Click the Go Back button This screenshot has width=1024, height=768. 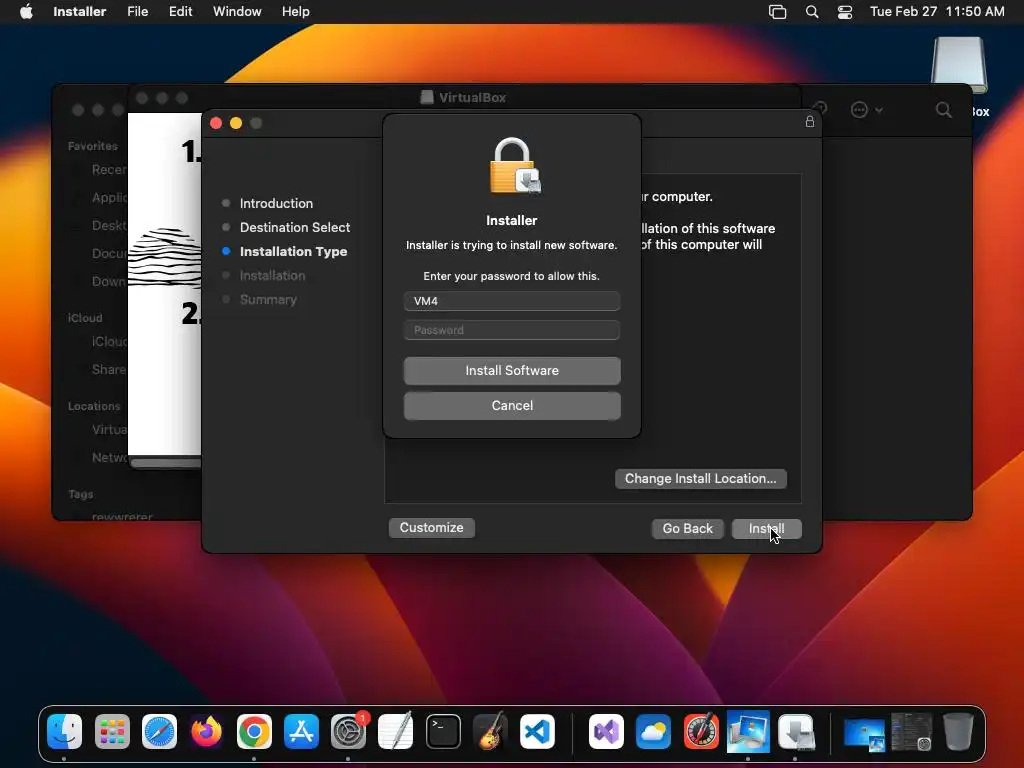[x=687, y=528]
